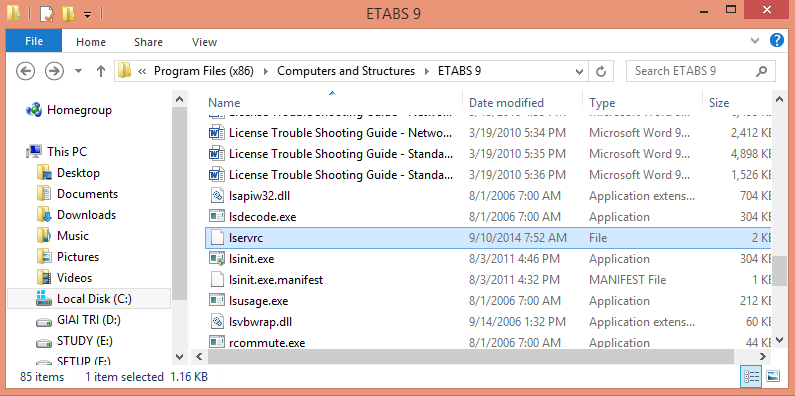Go forward to next folder

pyautogui.click(x=54, y=71)
